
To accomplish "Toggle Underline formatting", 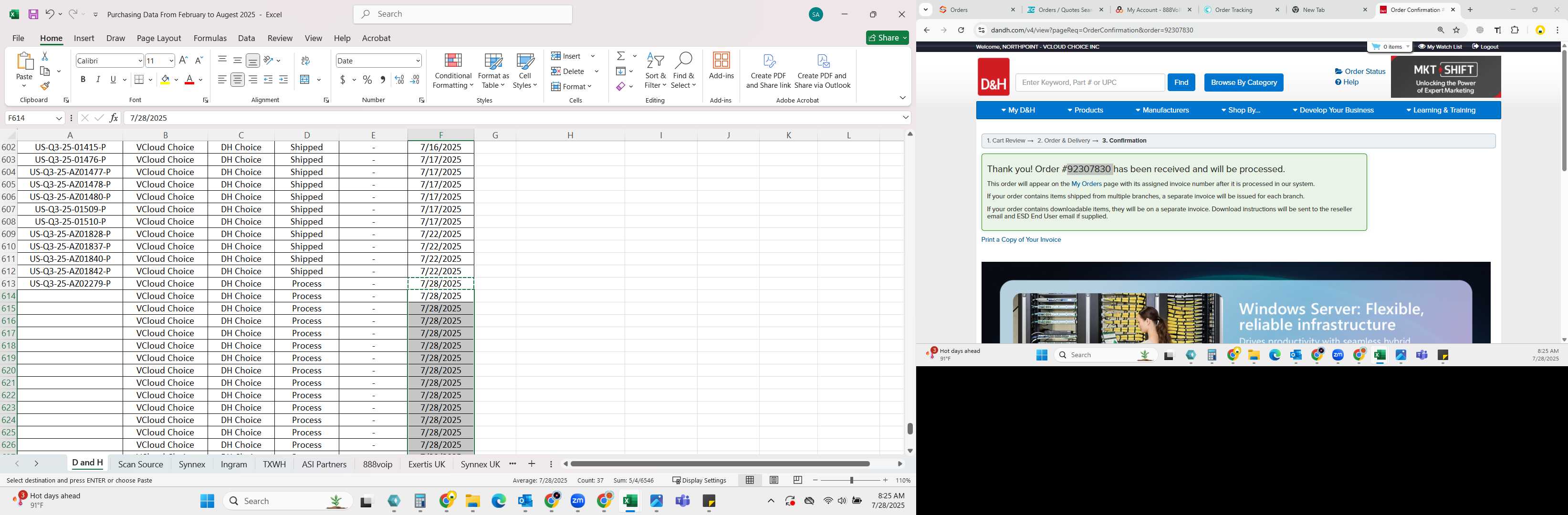I will 113,80.
